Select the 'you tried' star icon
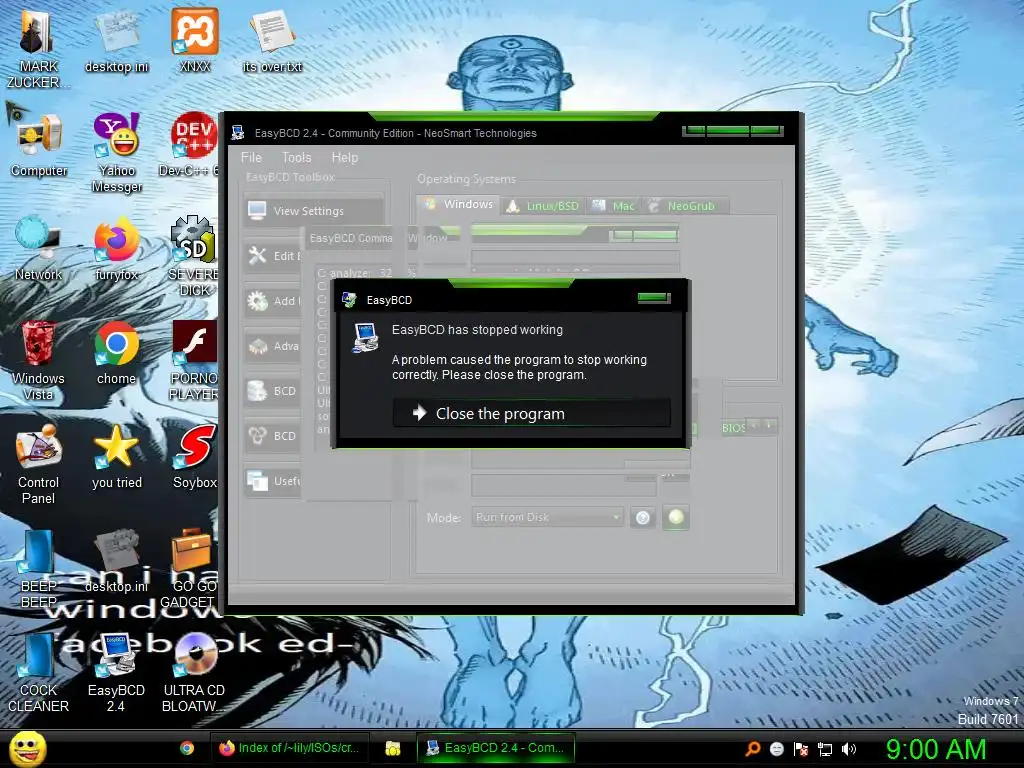 [x=116, y=457]
